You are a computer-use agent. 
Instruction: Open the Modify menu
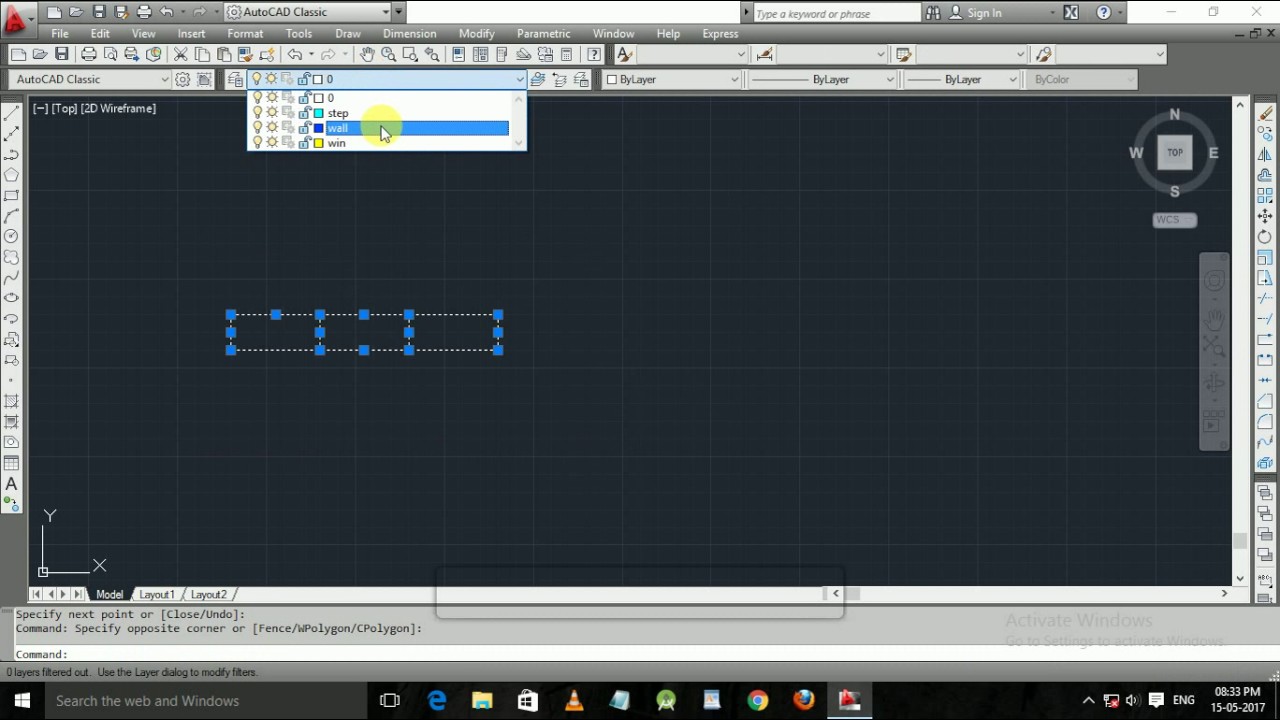pyautogui.click(x=476, y=33)
